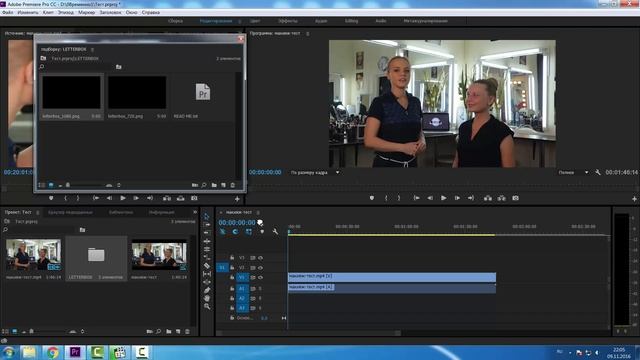Screen dimensions: 640x360
Task: Toggle V1 source patching button
Action: [x=222, y=268]
